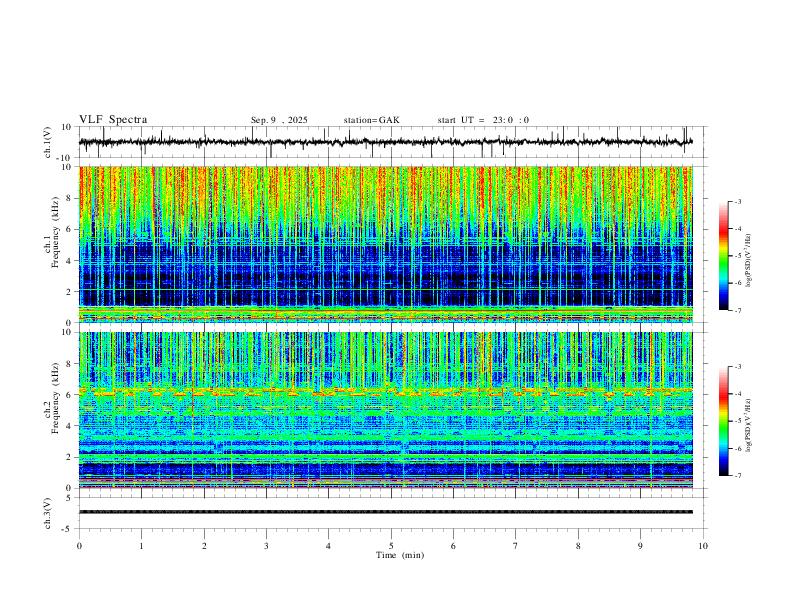Click the ch.1 waveform trace plot

click(x=392, y=142)
